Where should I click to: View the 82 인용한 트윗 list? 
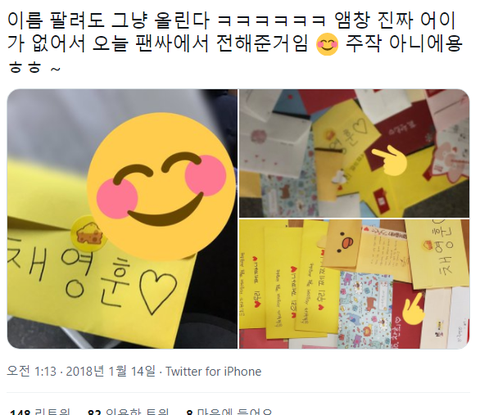128,412
